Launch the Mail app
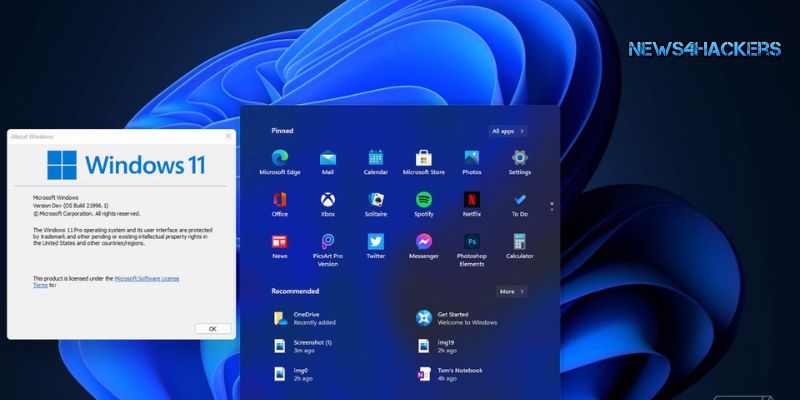This screenshot has width=800, height=400. (327, 158)
